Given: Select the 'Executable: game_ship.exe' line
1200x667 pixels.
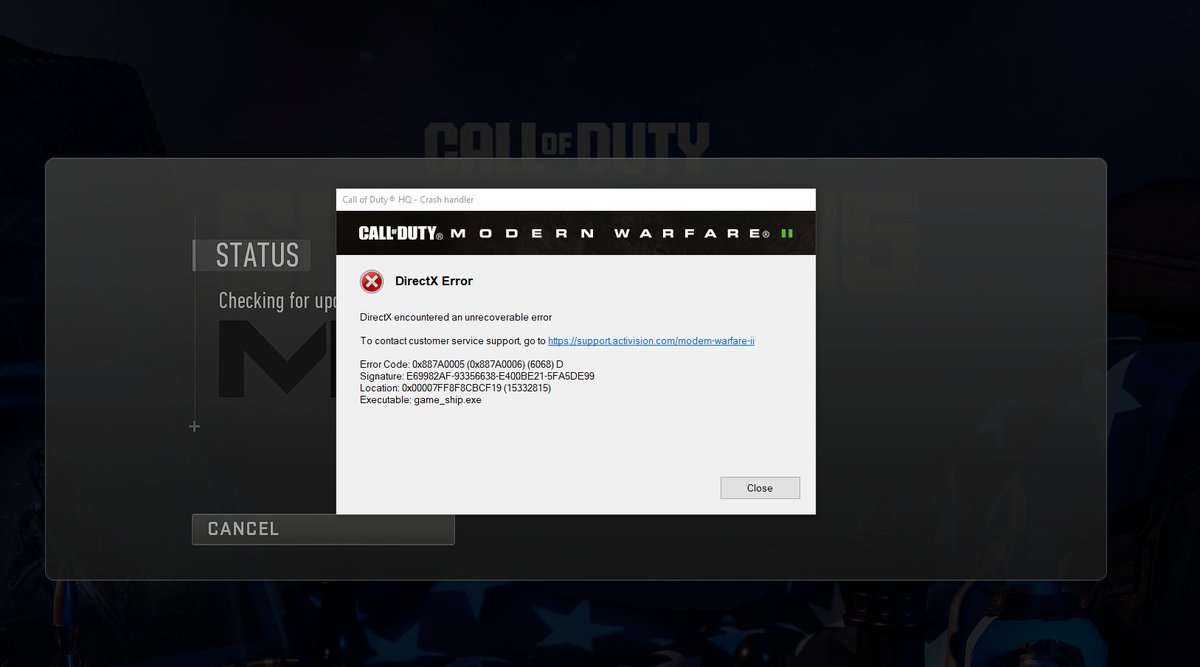Looking at the screenshot, I should (x=420, y=400).
